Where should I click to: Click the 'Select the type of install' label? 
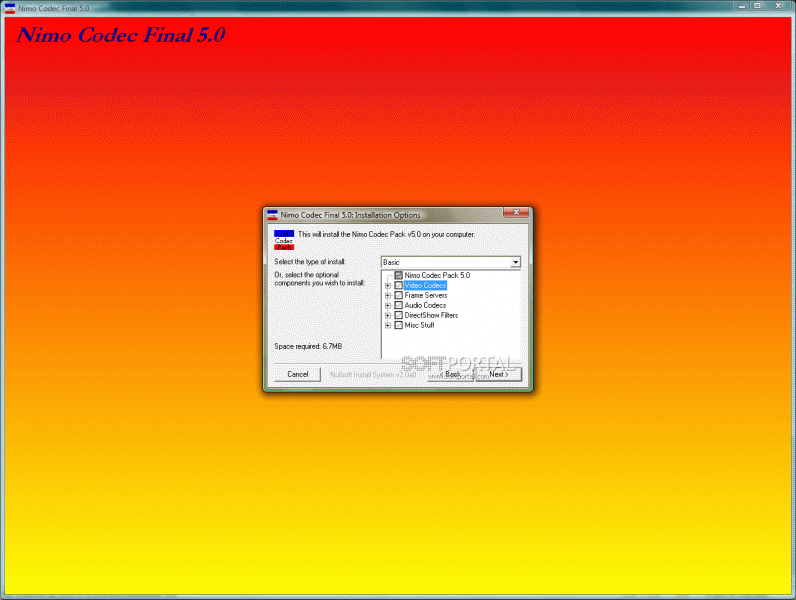(310, 262)
